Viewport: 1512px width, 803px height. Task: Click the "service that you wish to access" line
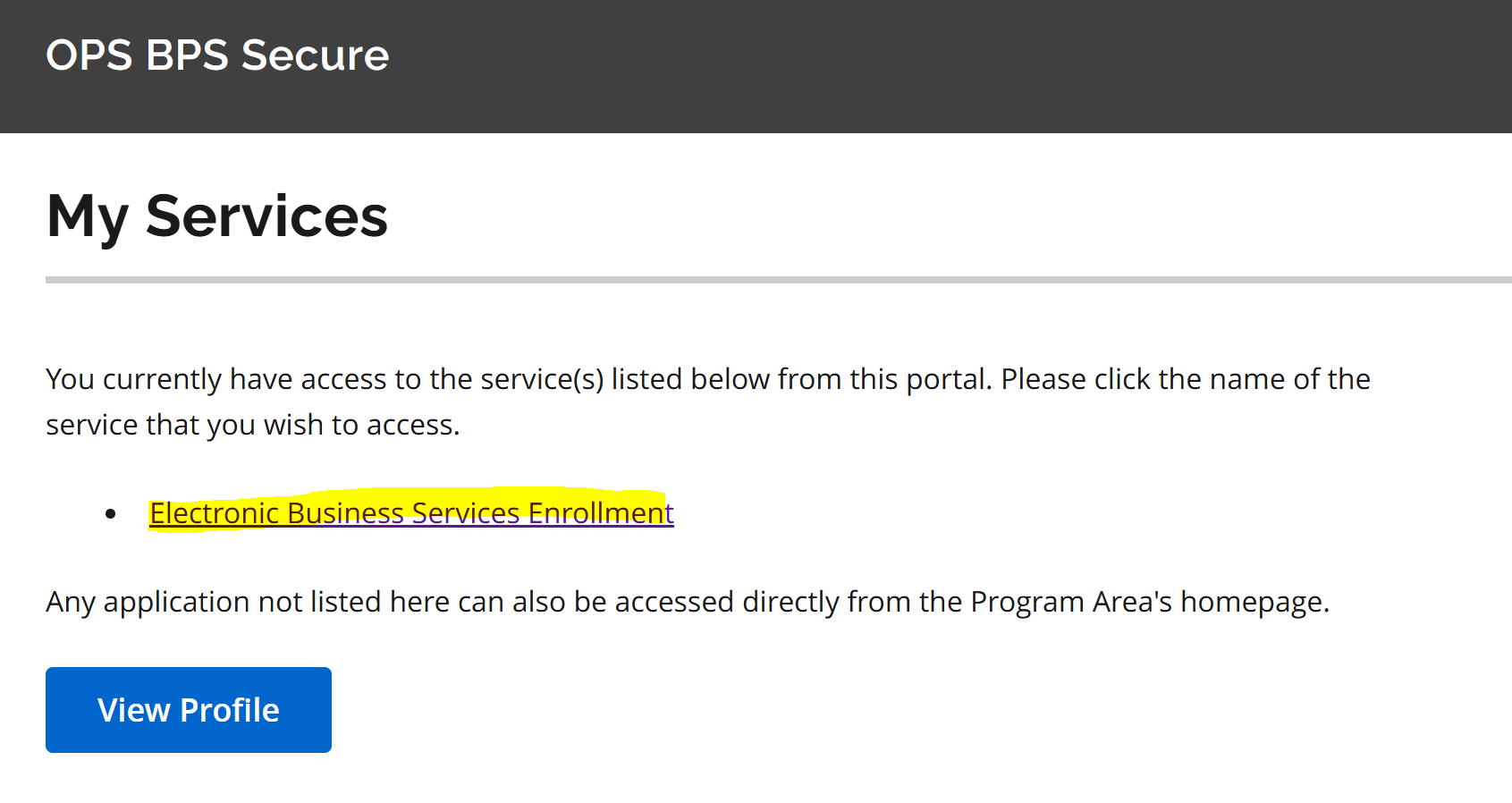coord(252,425)
